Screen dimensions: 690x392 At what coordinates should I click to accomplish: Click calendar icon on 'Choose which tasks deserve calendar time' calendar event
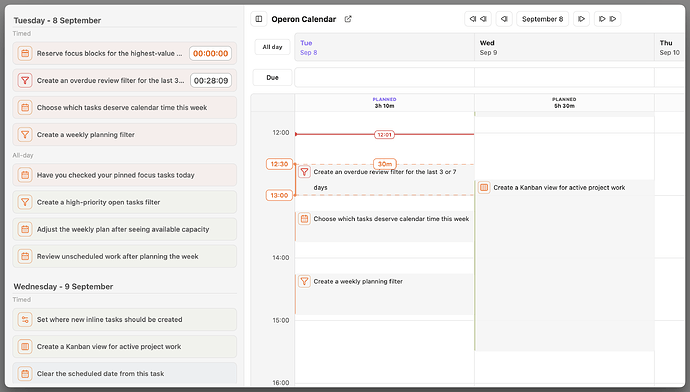304,219
